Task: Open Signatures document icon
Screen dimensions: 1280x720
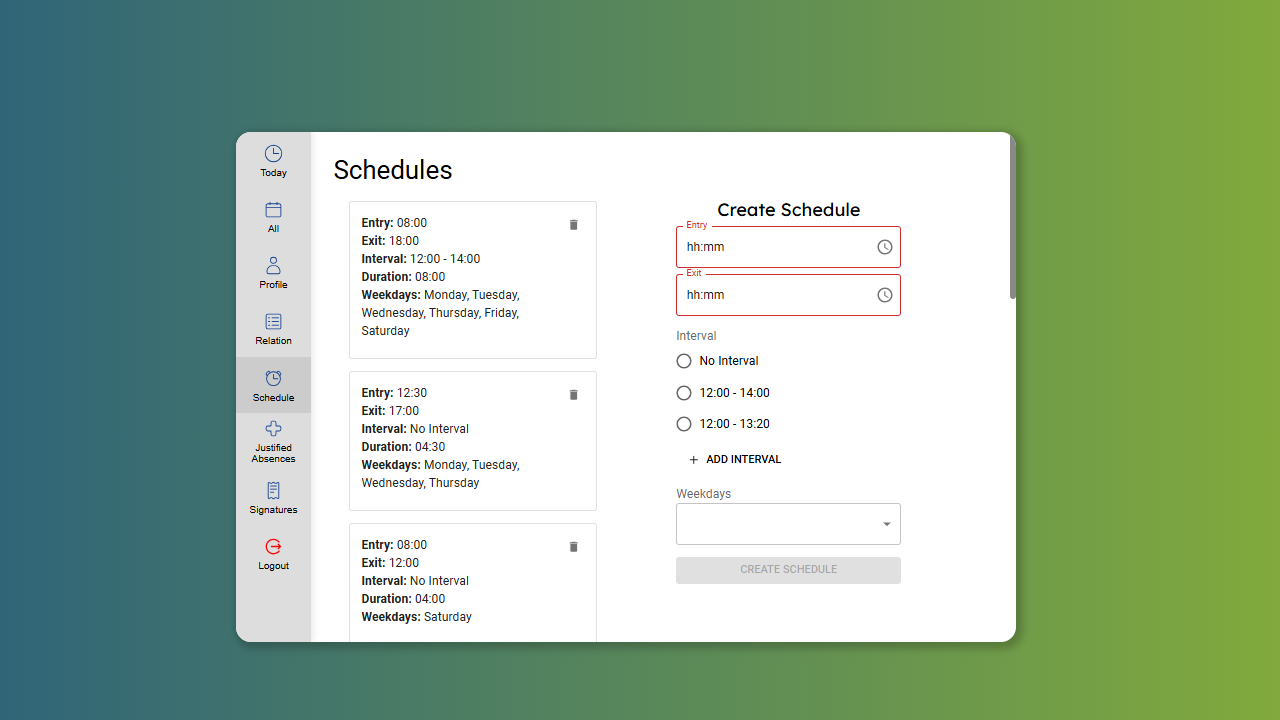Action: (273, 491)
